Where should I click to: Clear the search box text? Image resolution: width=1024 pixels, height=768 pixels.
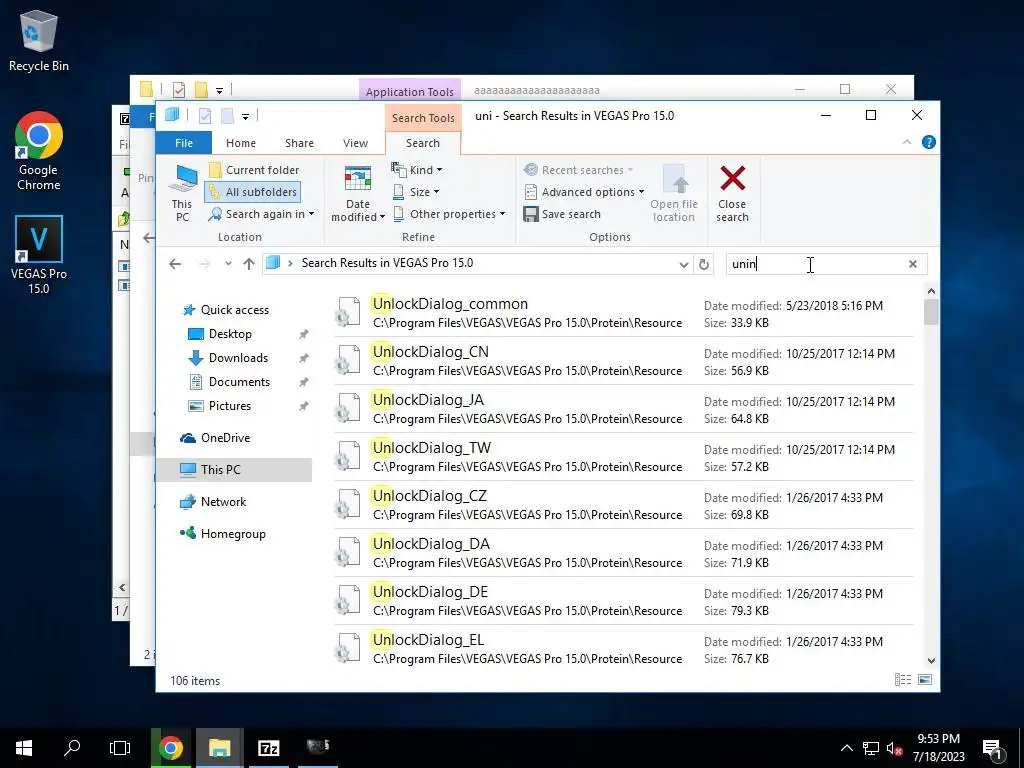[x=913, y=264]
